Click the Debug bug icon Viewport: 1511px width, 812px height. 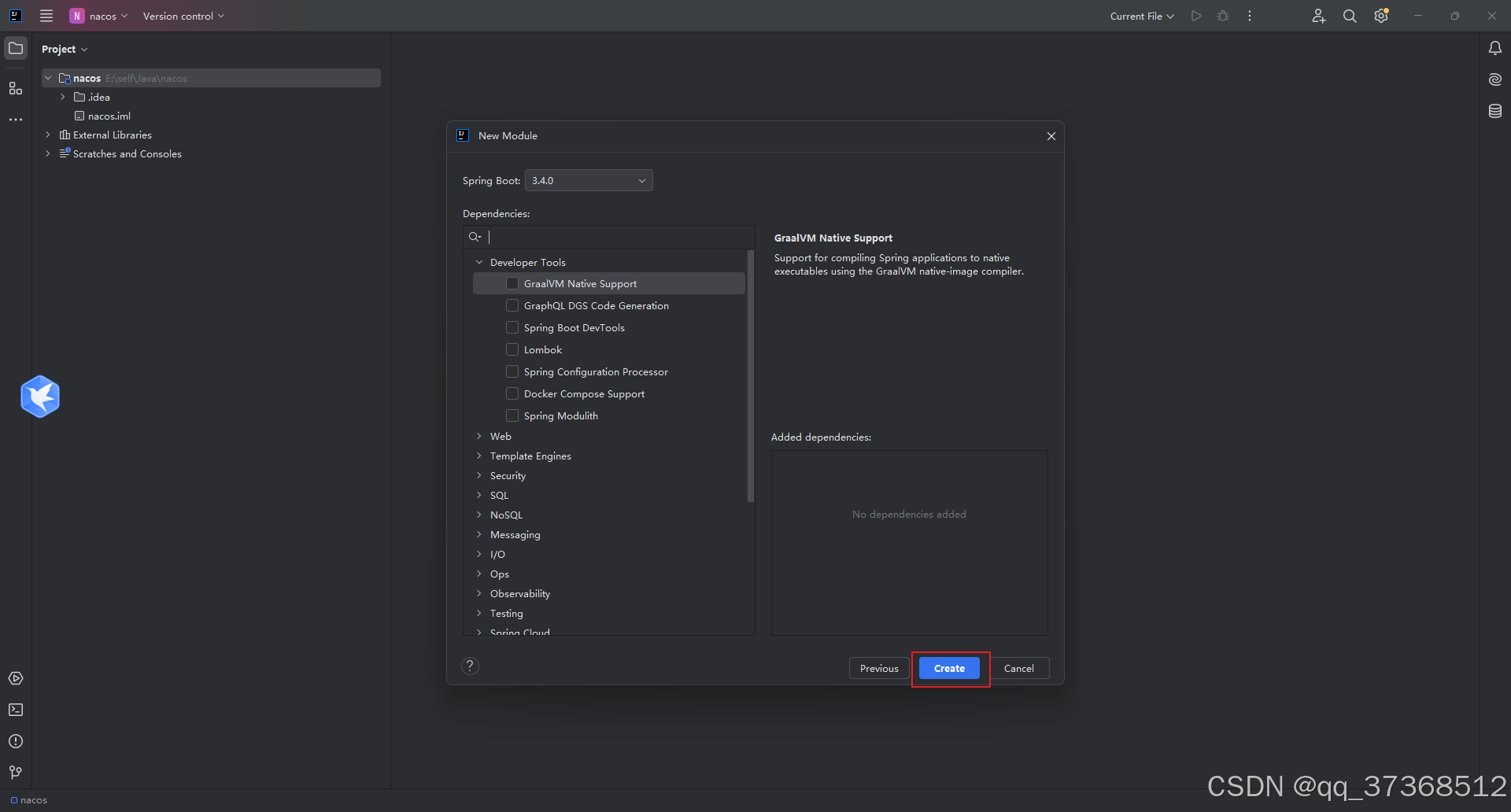pos(1223,16)
